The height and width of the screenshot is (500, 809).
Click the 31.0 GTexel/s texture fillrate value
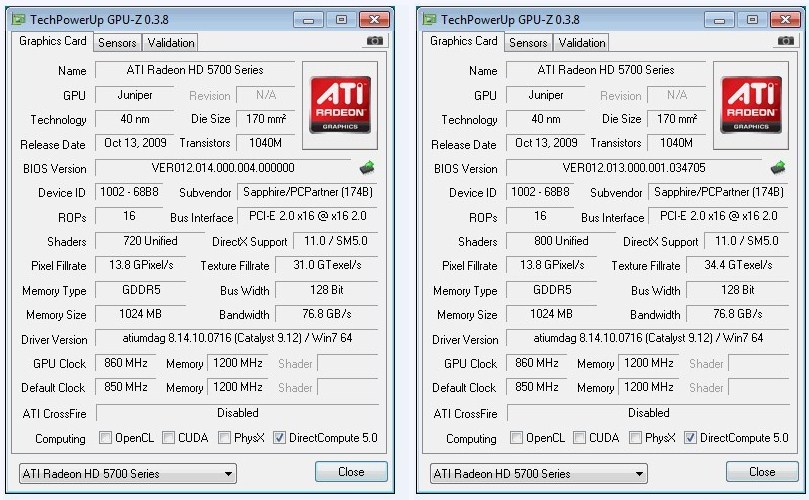[x=327, y=265]
